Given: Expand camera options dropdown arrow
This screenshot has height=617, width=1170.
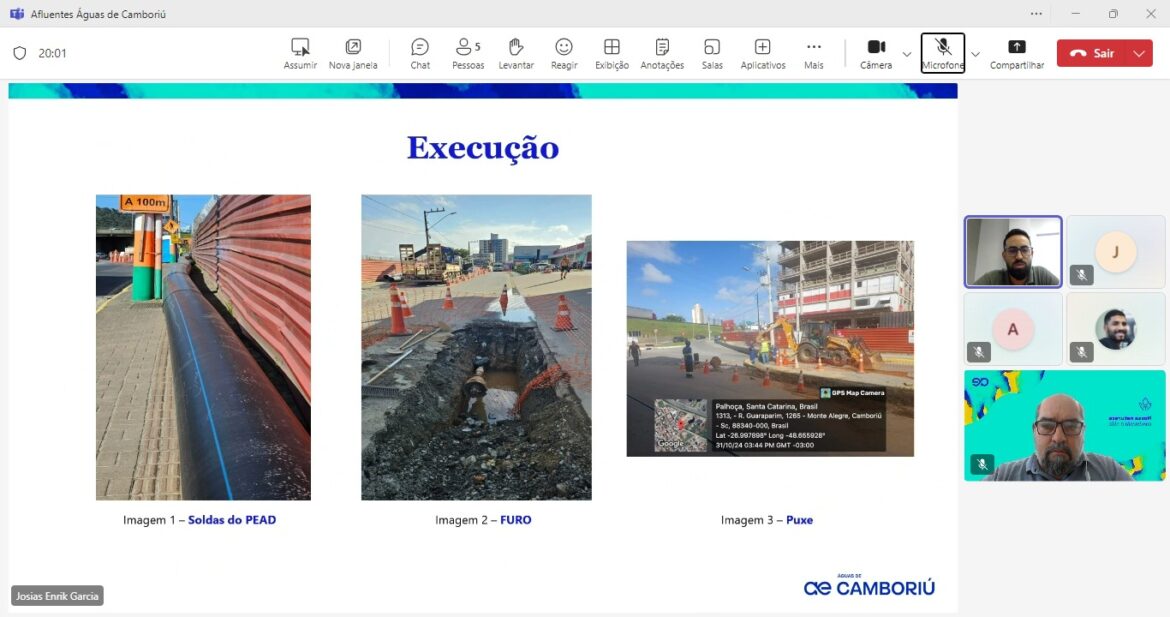Looking at the screenshot, I should (907, 54).
